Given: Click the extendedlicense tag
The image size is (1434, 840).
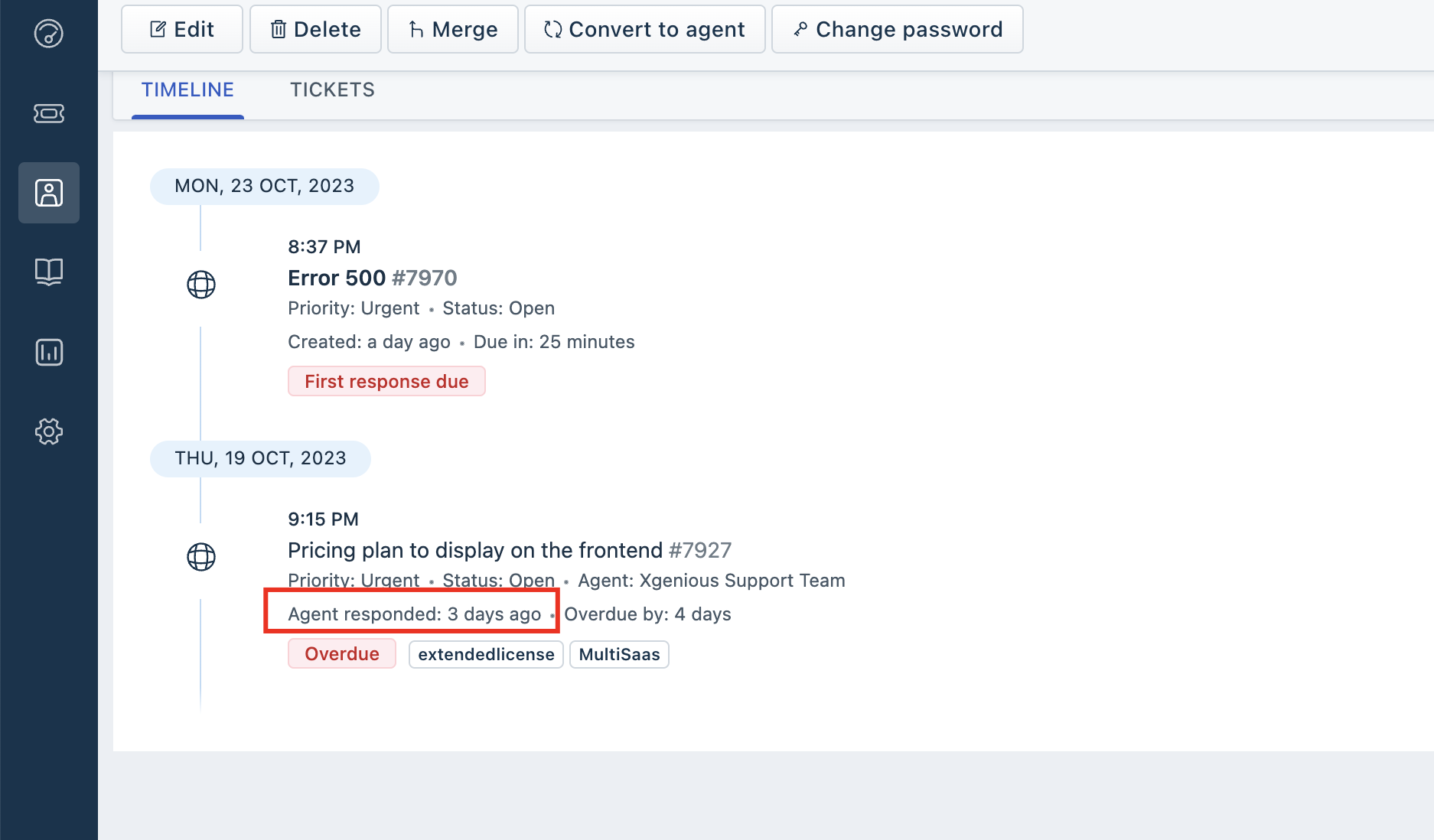Looking at the screenshot, I should point(487,655).
